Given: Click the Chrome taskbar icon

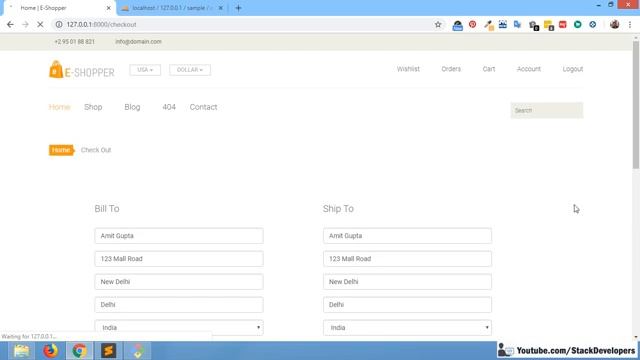Looking at the screenshot, I should (80, 351).
